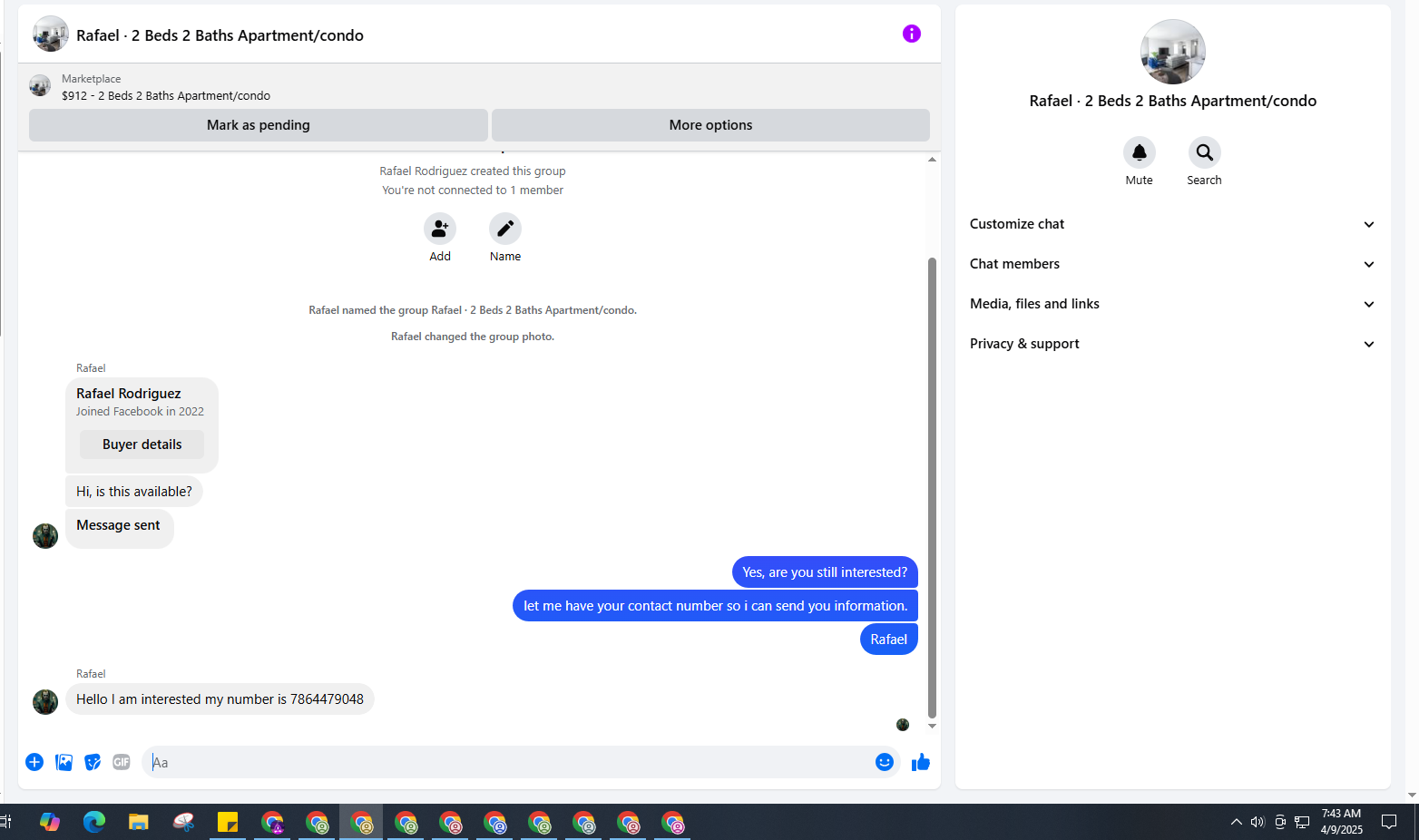Expand the Chat members section
This screenshot has height=840, width=1419.
[1172, 264]
